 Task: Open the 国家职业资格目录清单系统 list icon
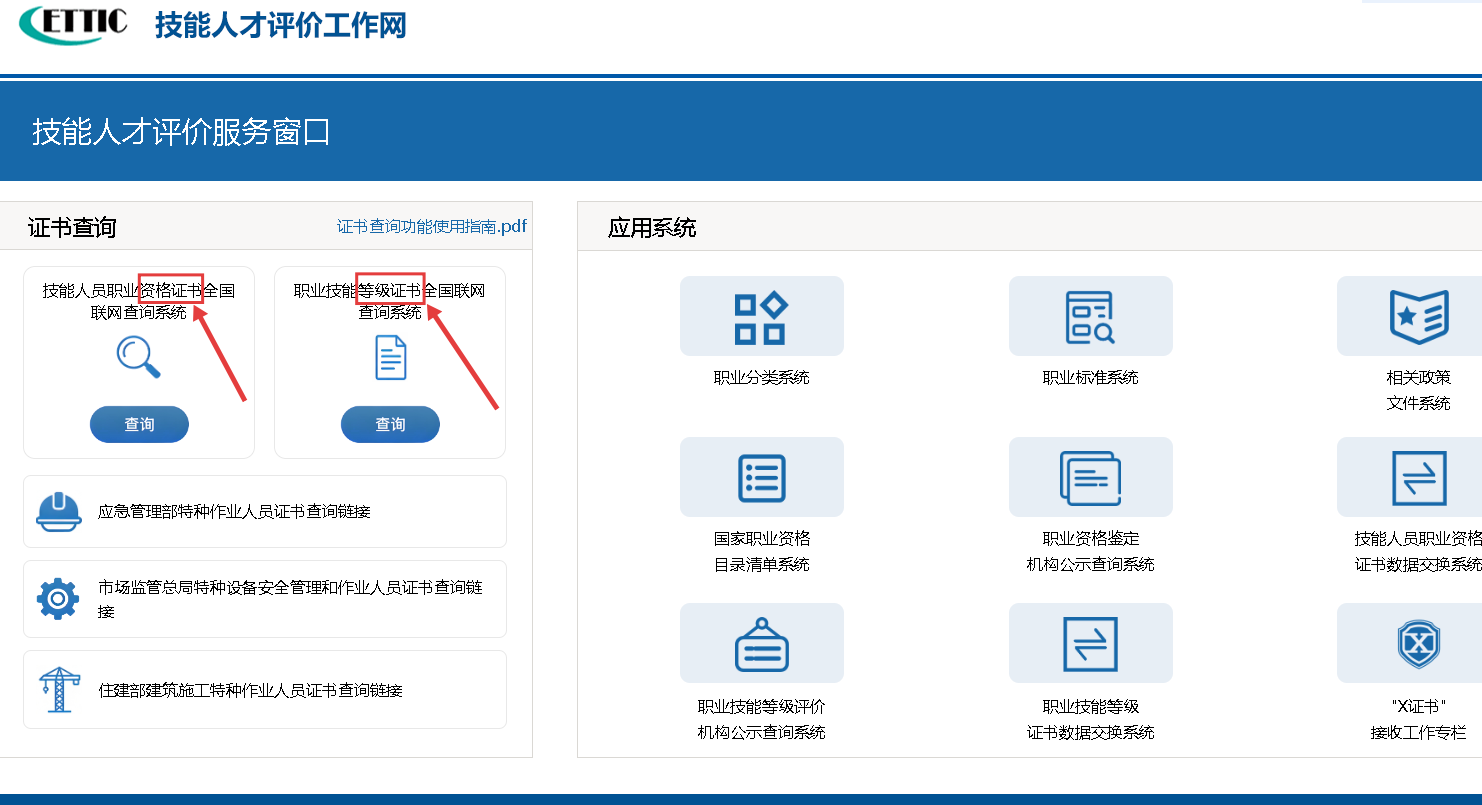[761, 478]
